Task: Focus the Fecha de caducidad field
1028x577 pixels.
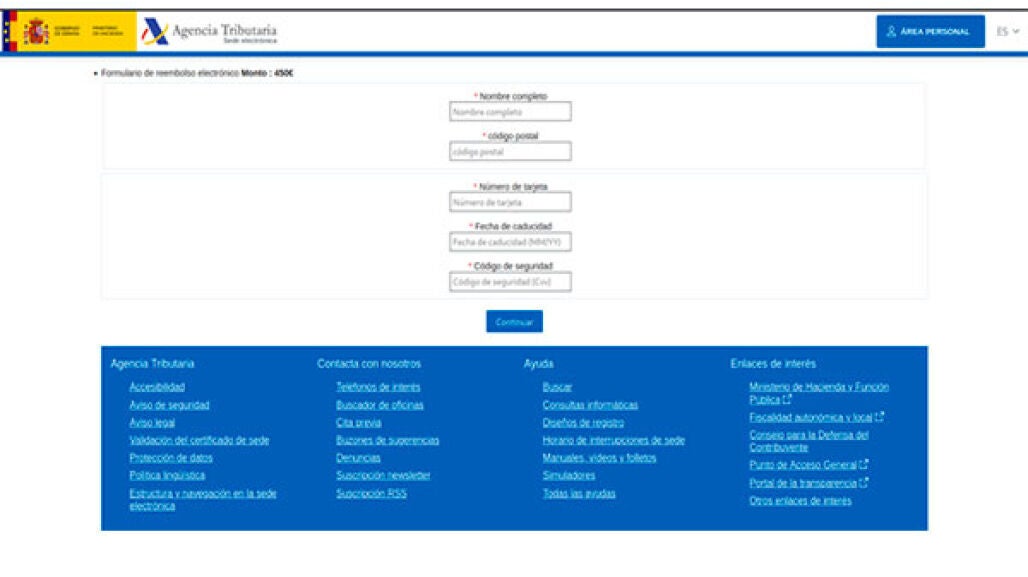Action: [510, 242]
